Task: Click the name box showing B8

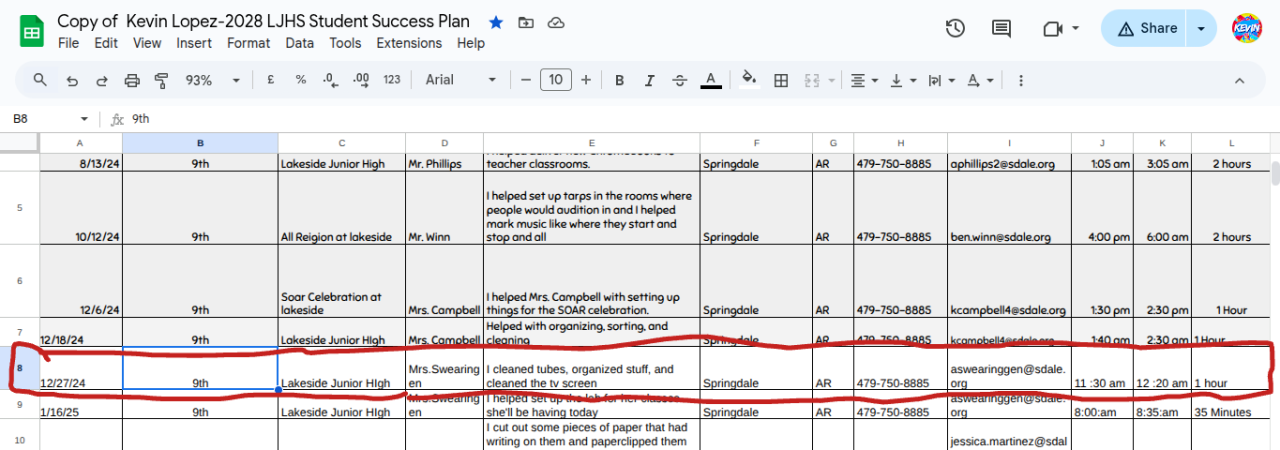Action: click(x=50, y=118)
